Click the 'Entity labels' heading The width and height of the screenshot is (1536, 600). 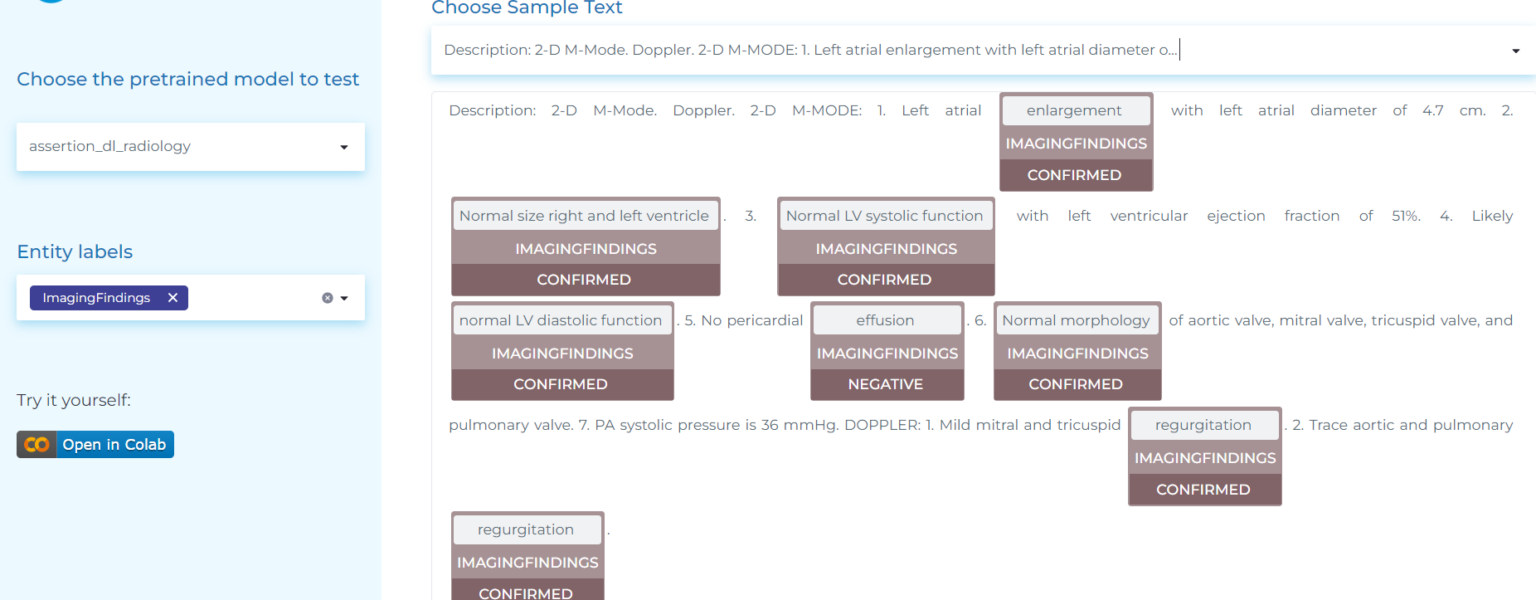point(75,252)
